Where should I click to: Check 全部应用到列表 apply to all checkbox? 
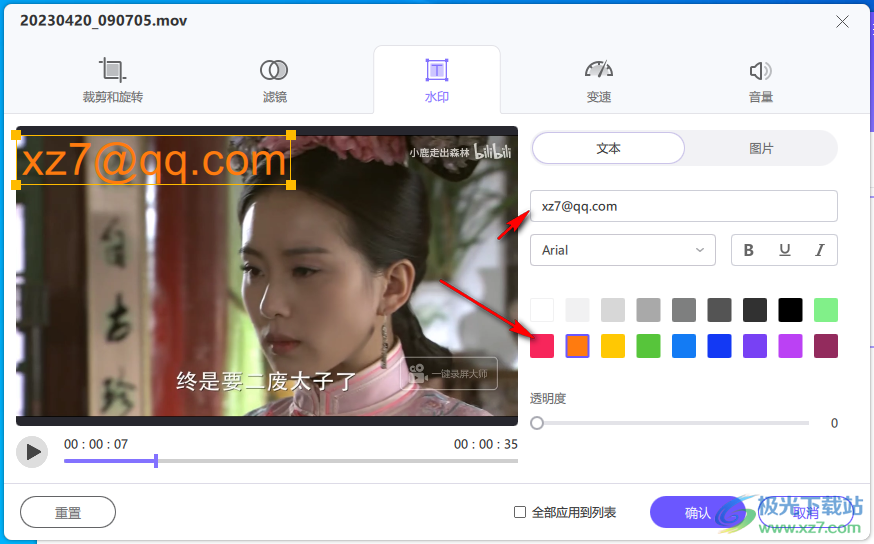point(519,512)
